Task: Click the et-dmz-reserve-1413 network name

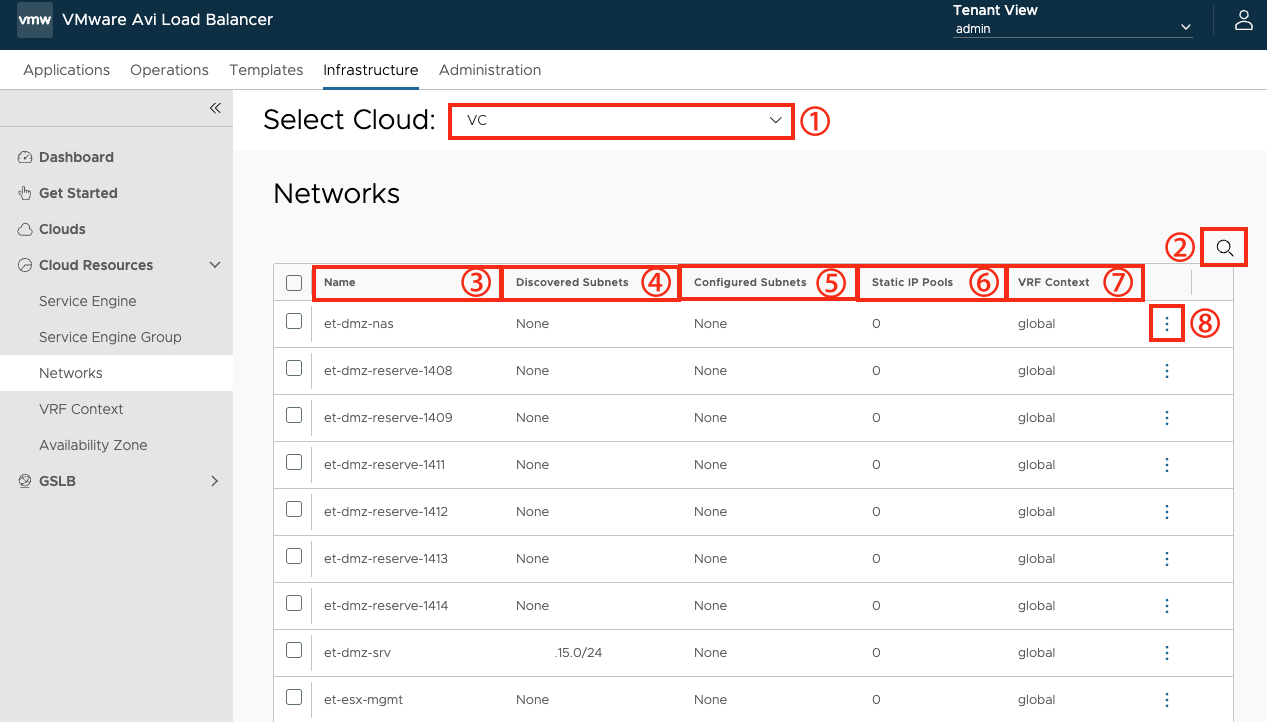Action: pyautogui.click(x=386, y=559)
